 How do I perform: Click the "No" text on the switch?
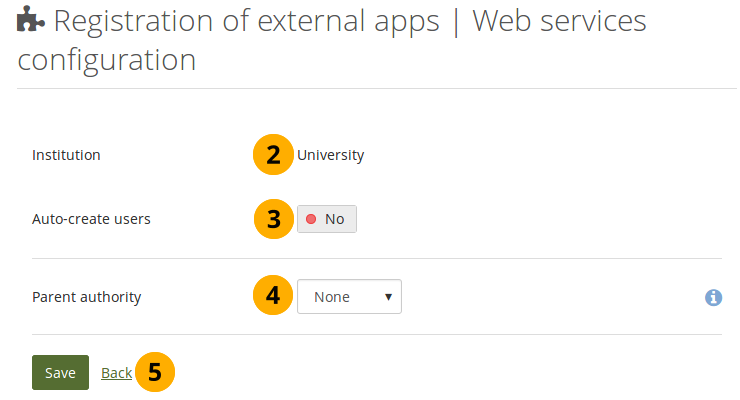tap(334, 219)
